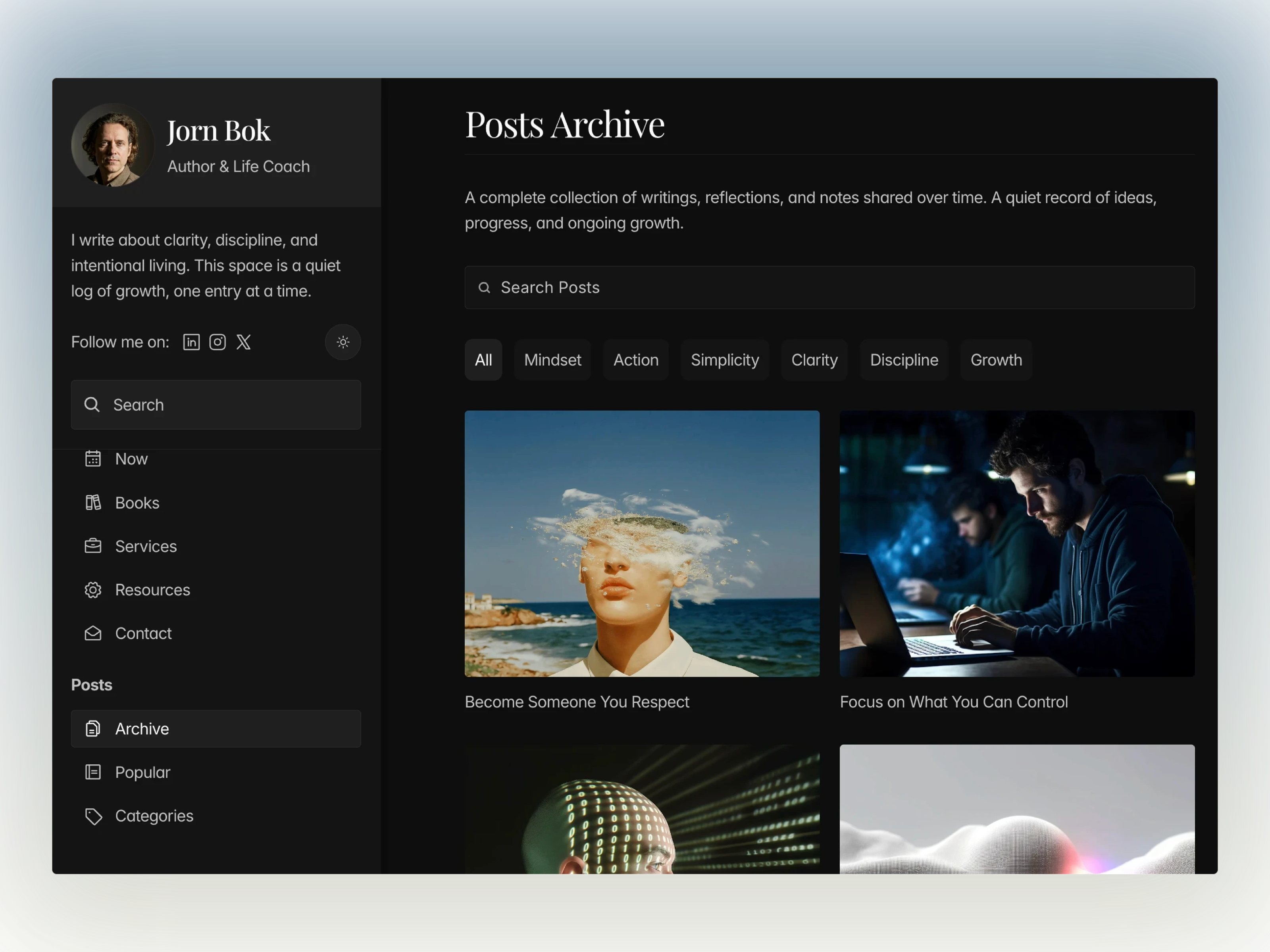Screen dimensions: 1270x952
Task: Click the Resources gear icon
Action: (93, 590)
